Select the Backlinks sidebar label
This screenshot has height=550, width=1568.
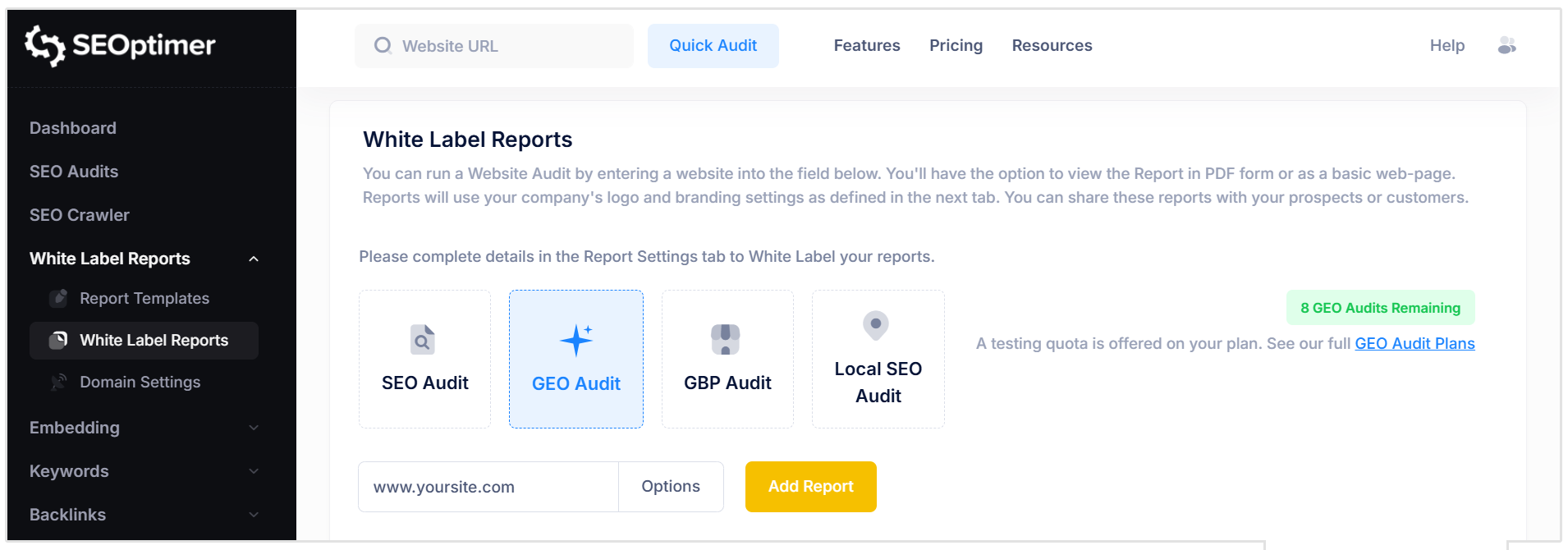point(67,515)
